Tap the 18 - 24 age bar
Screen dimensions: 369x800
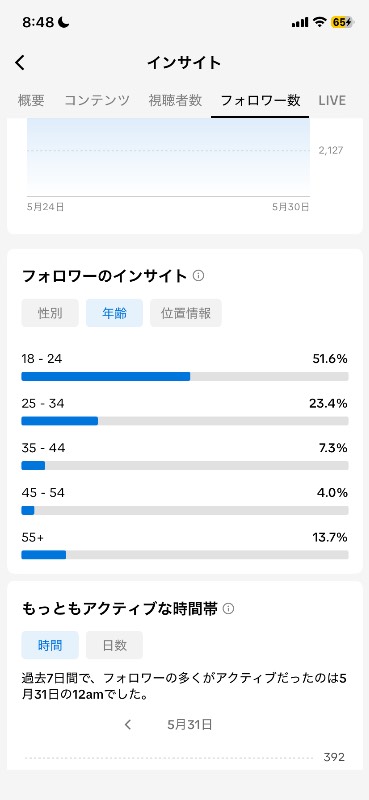tap(185, 377)
